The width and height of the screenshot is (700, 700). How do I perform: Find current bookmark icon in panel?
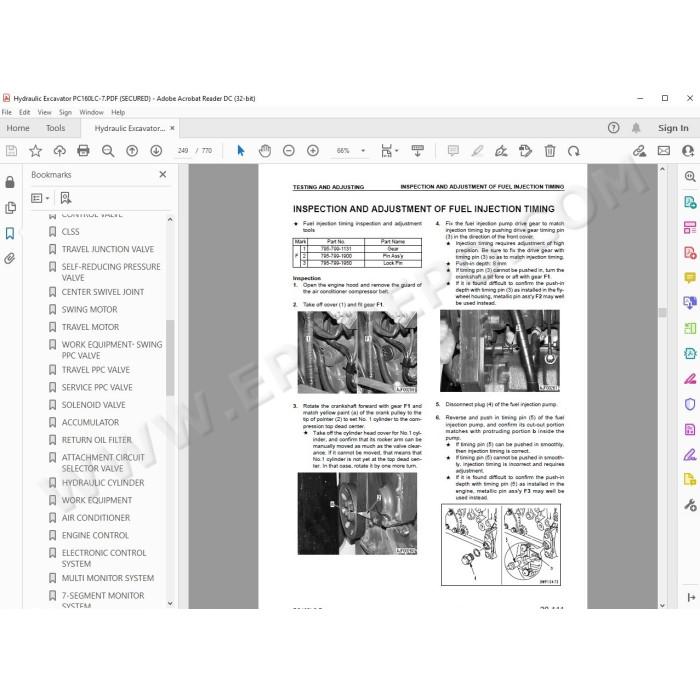(66, 198)
